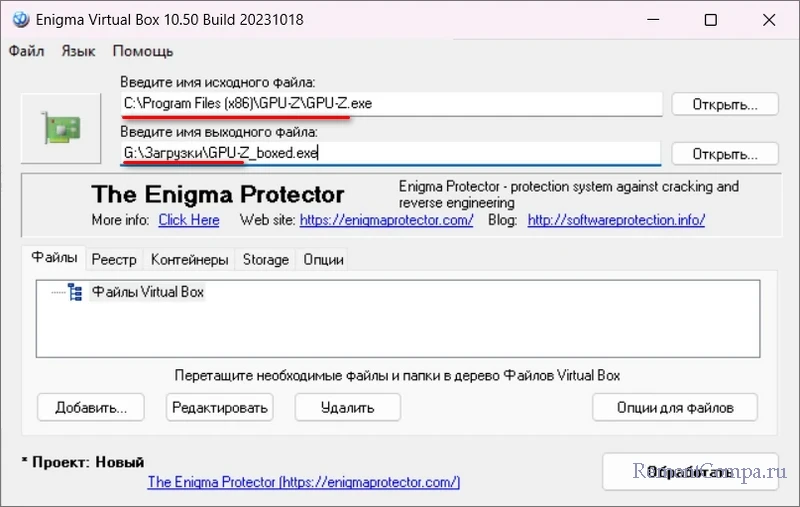Open the Storage tab
This screenshot has width=800, height=507.
[x=266, y=259]
